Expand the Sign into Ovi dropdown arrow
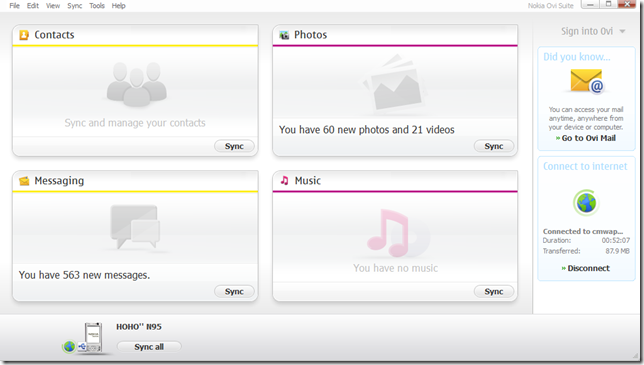Viewport: 644px width, 365px height. click(622, 32)
